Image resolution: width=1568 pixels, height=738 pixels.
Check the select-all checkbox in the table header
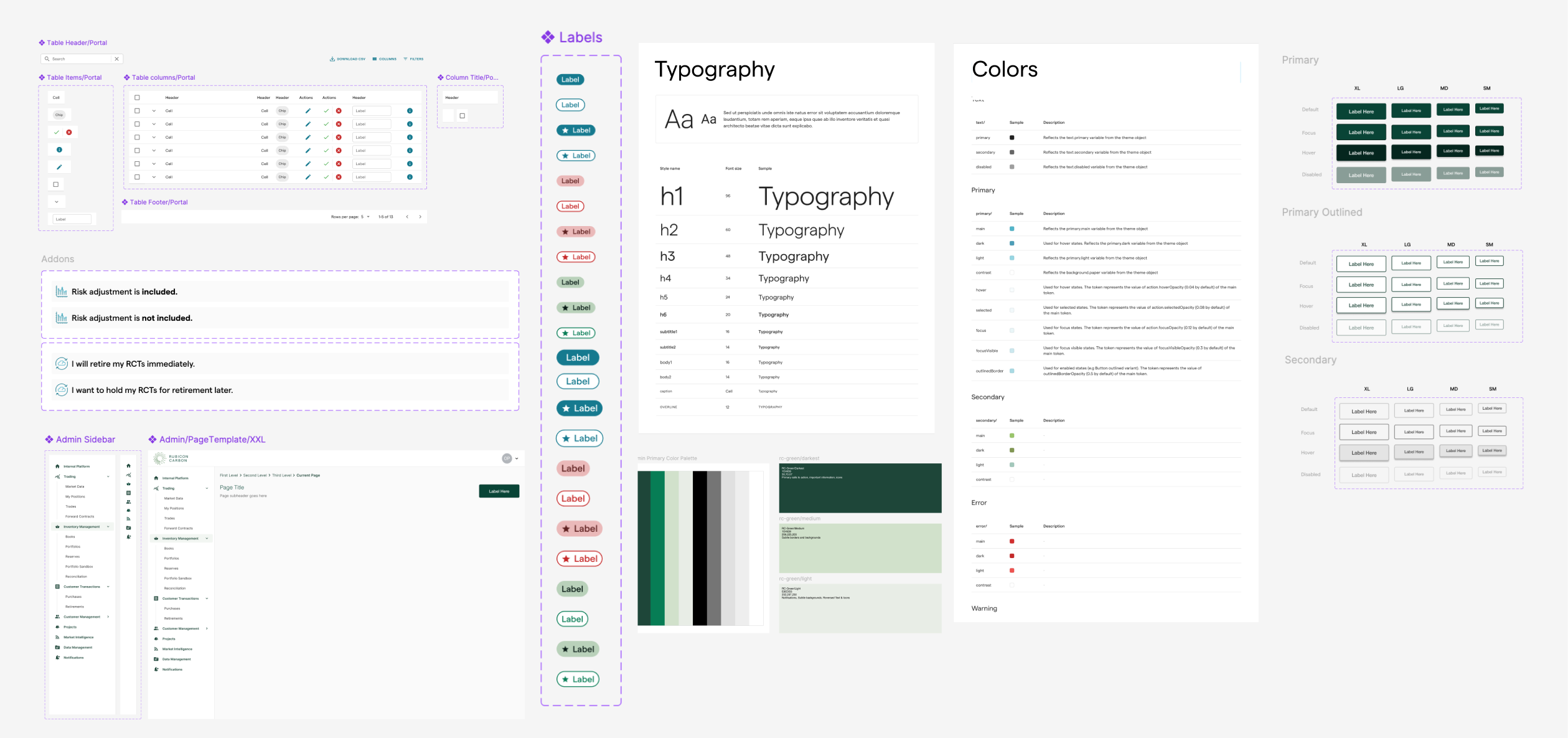(x=137, y=98)
